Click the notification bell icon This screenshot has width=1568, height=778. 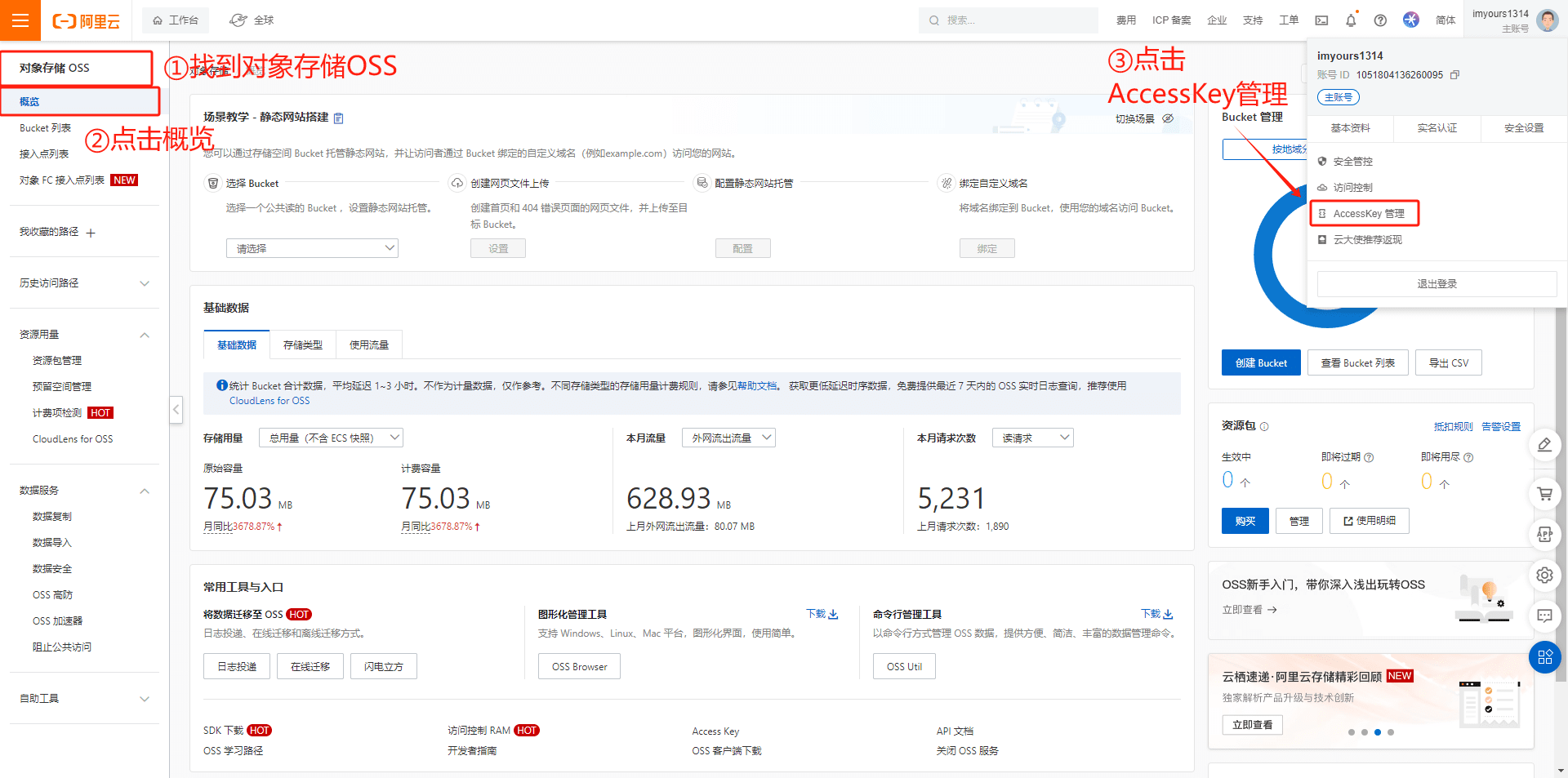point(1351,20)
